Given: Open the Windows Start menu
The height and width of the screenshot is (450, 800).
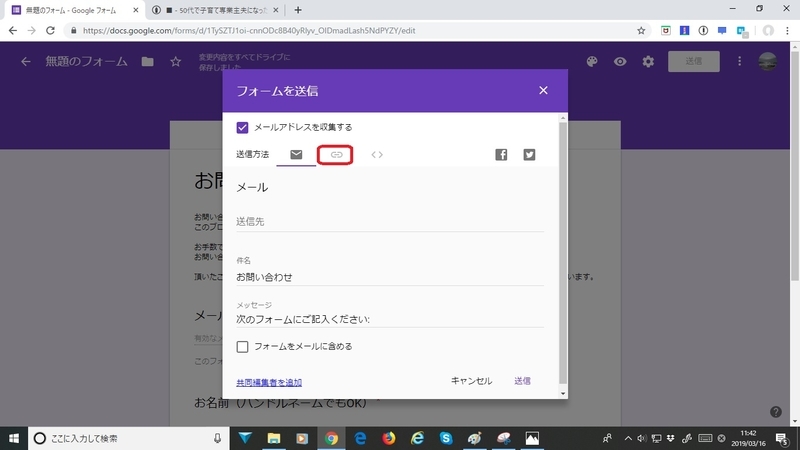Looking at the screenshot, I should (x=14, y=438).
